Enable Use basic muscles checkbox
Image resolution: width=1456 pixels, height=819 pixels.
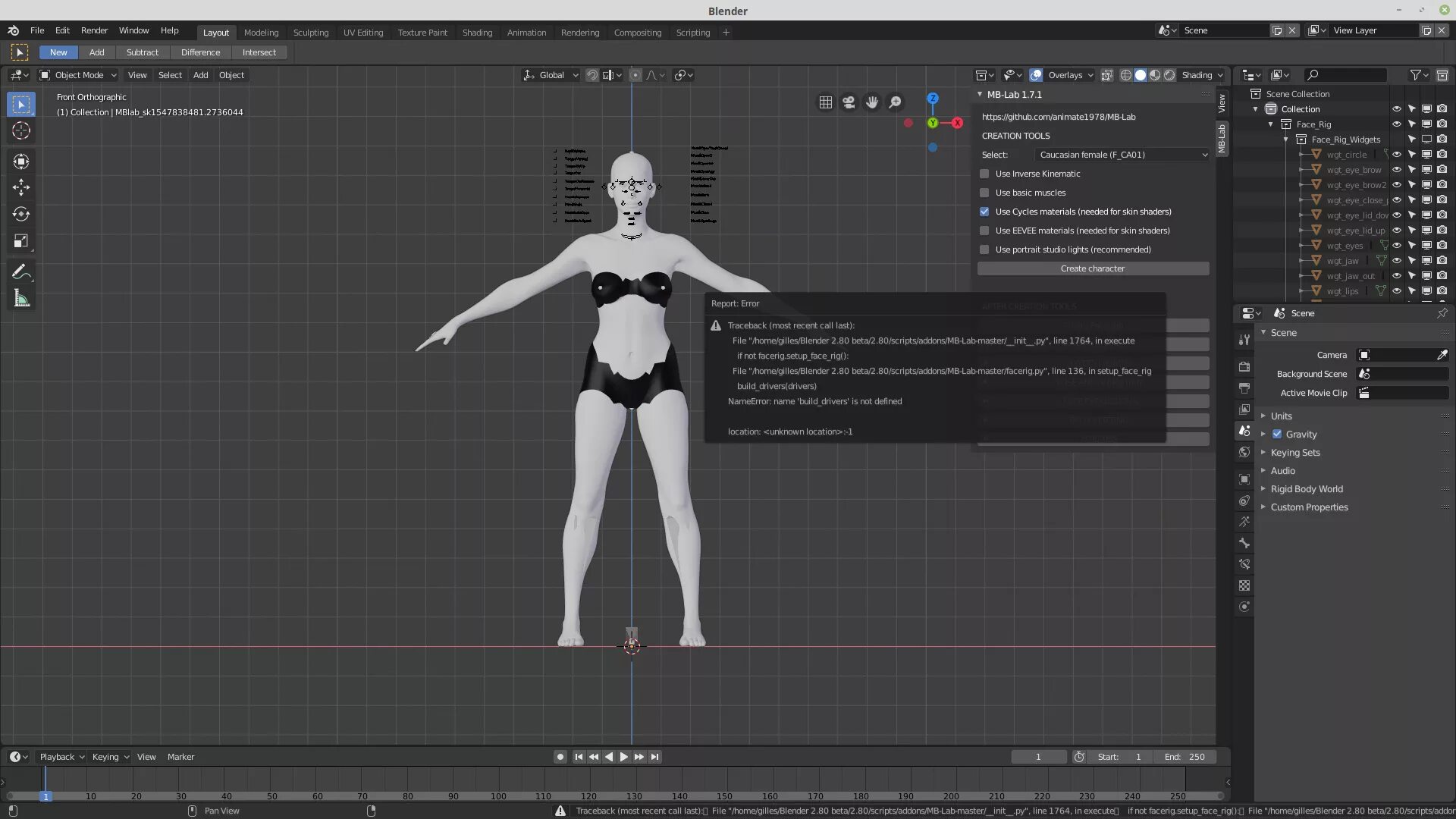click(984, 193)
